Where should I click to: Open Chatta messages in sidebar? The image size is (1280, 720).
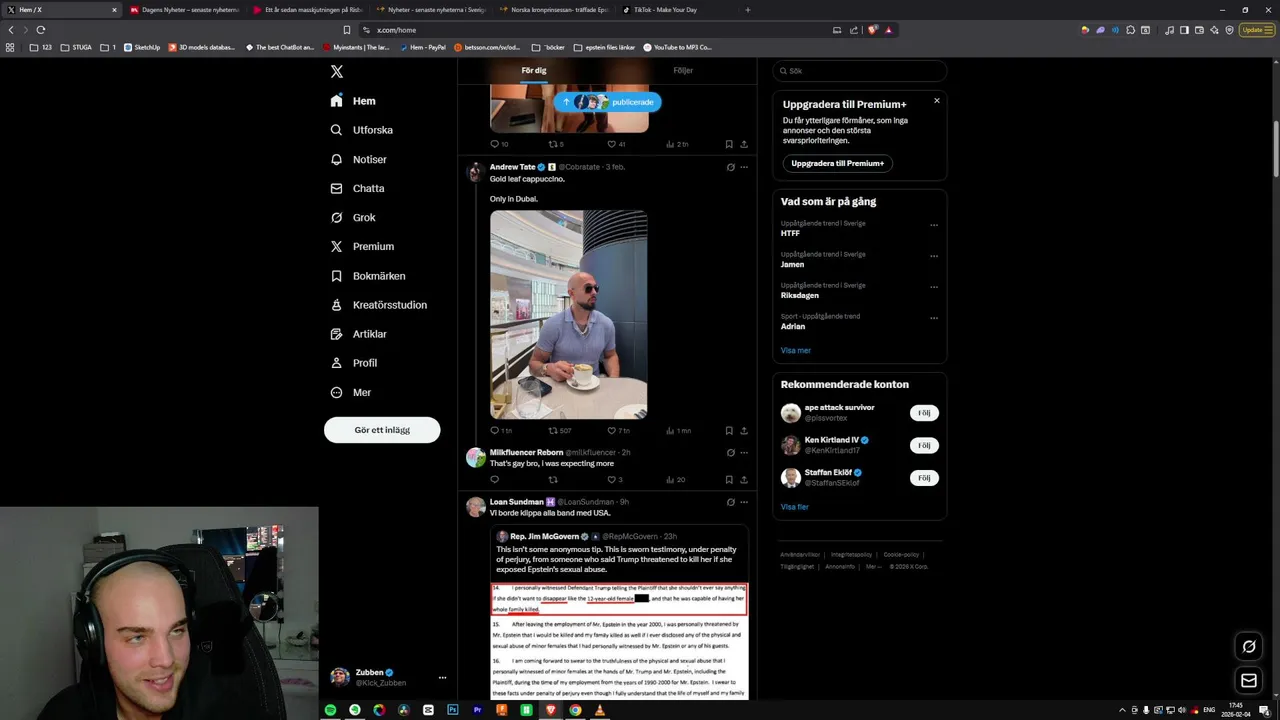click(x=357, y=188)
